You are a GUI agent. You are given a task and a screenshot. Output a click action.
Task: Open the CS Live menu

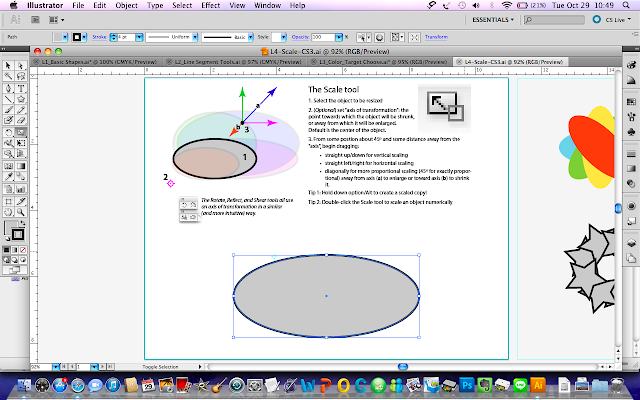(614, 20)
